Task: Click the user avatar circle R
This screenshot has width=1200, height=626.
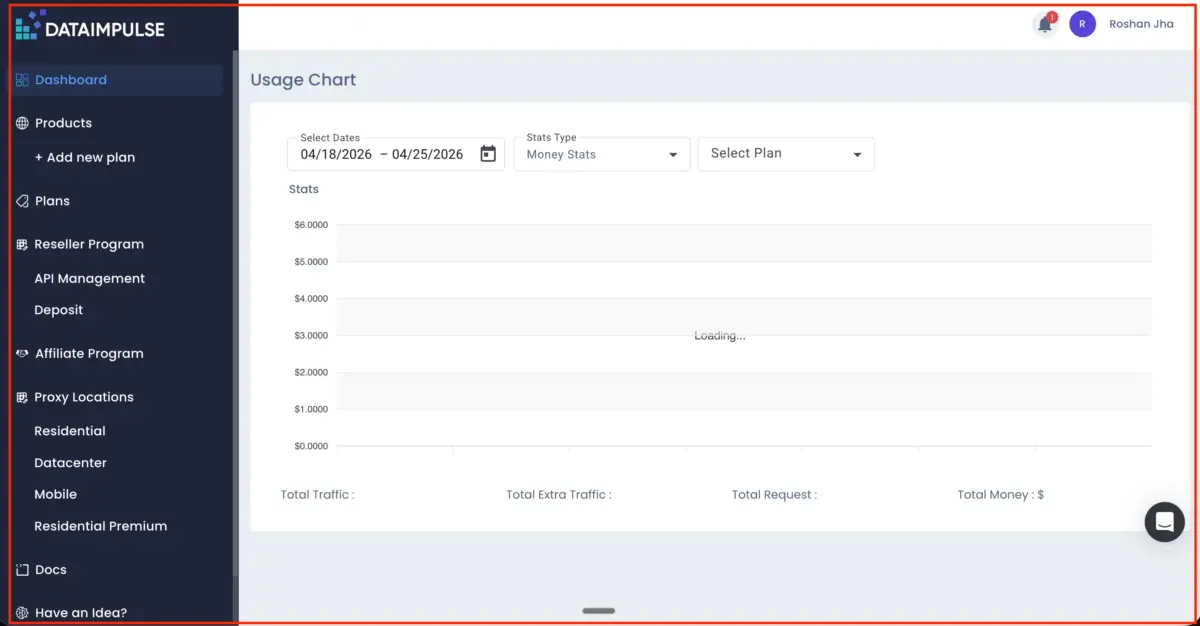Action: tap(1082, 24)
